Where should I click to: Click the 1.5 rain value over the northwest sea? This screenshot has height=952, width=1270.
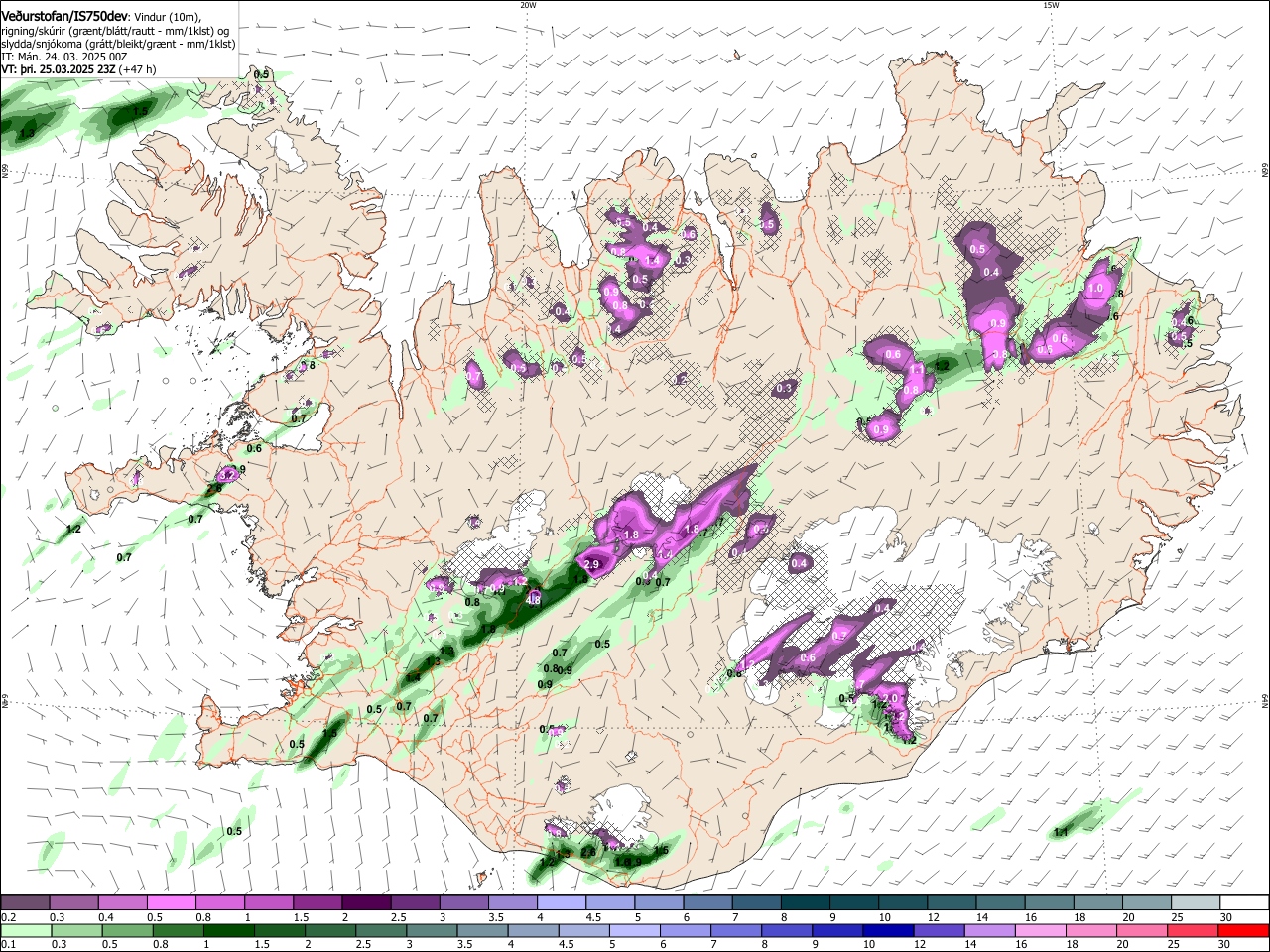[141, 111]
